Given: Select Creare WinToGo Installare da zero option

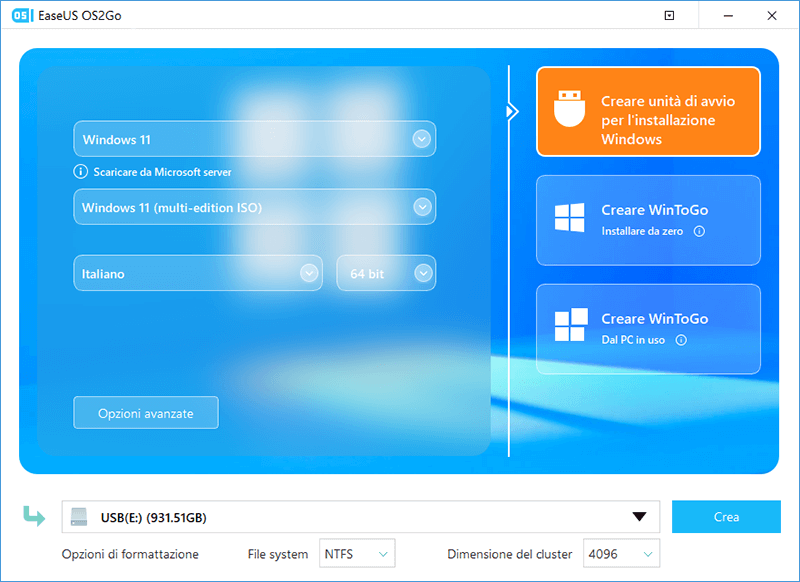Looking at the screenshot, I should click(648, 220).
